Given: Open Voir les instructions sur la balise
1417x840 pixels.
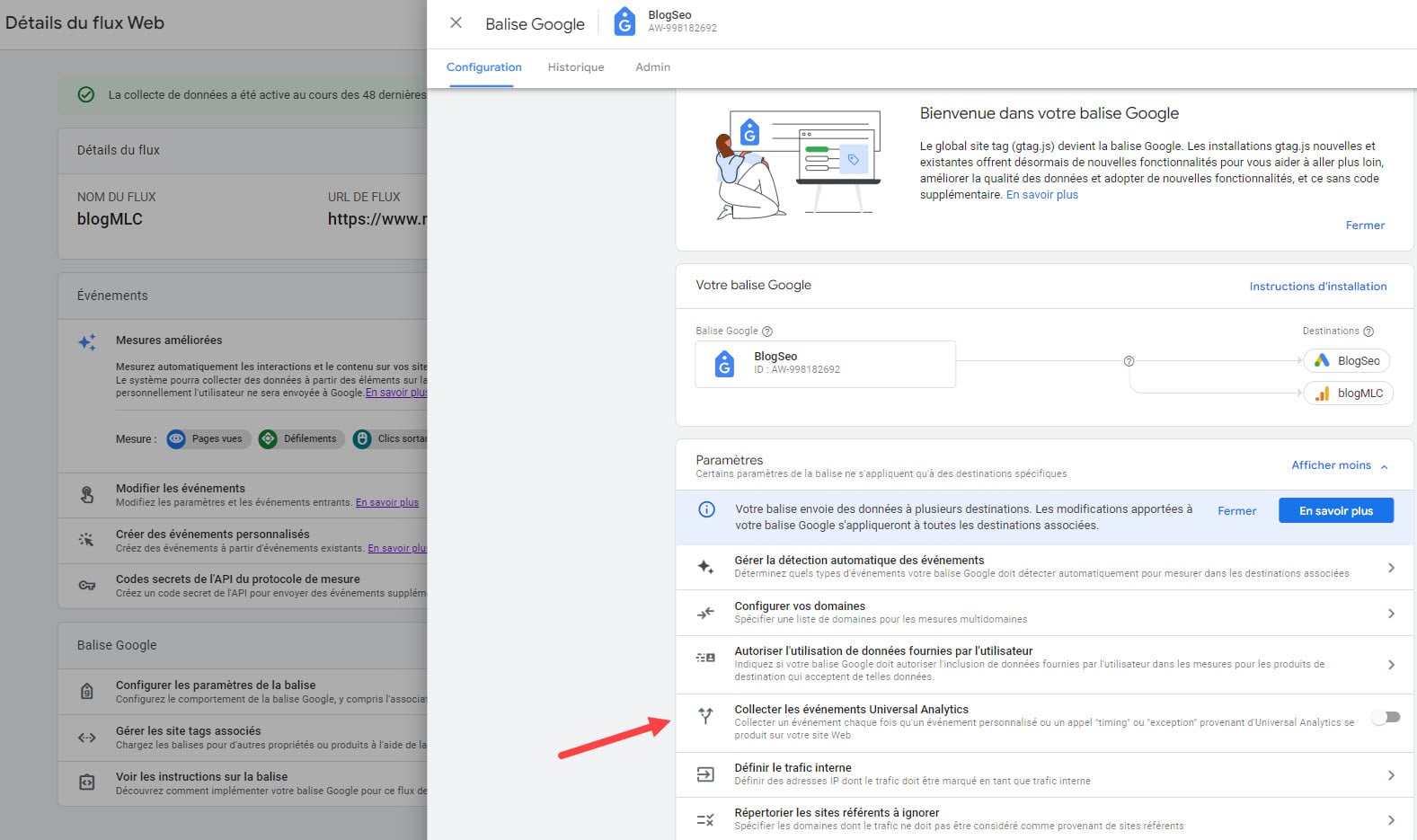Looking at the screenshot, I should [243, 783].
